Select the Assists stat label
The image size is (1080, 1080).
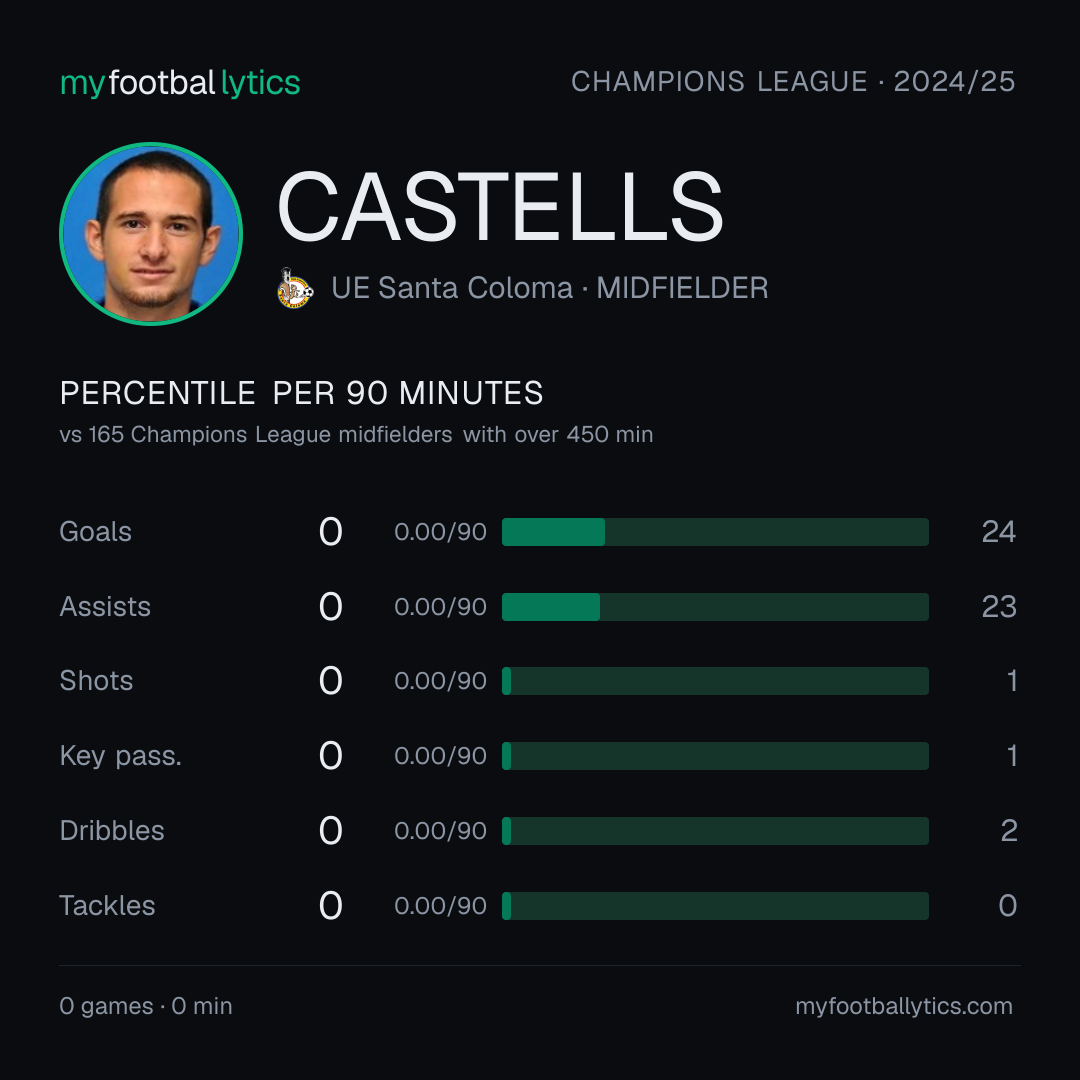pyautogui.click(x=105, y=607)
